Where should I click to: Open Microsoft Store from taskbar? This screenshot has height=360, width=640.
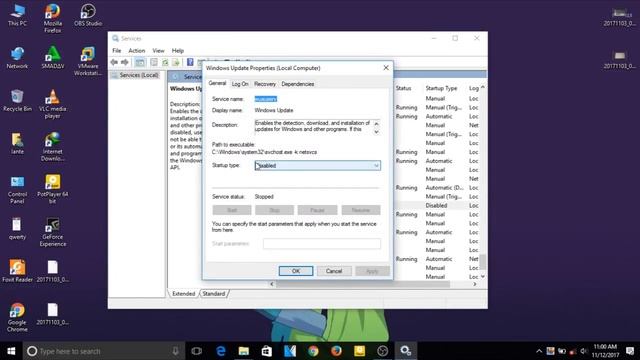click(267, 351)
